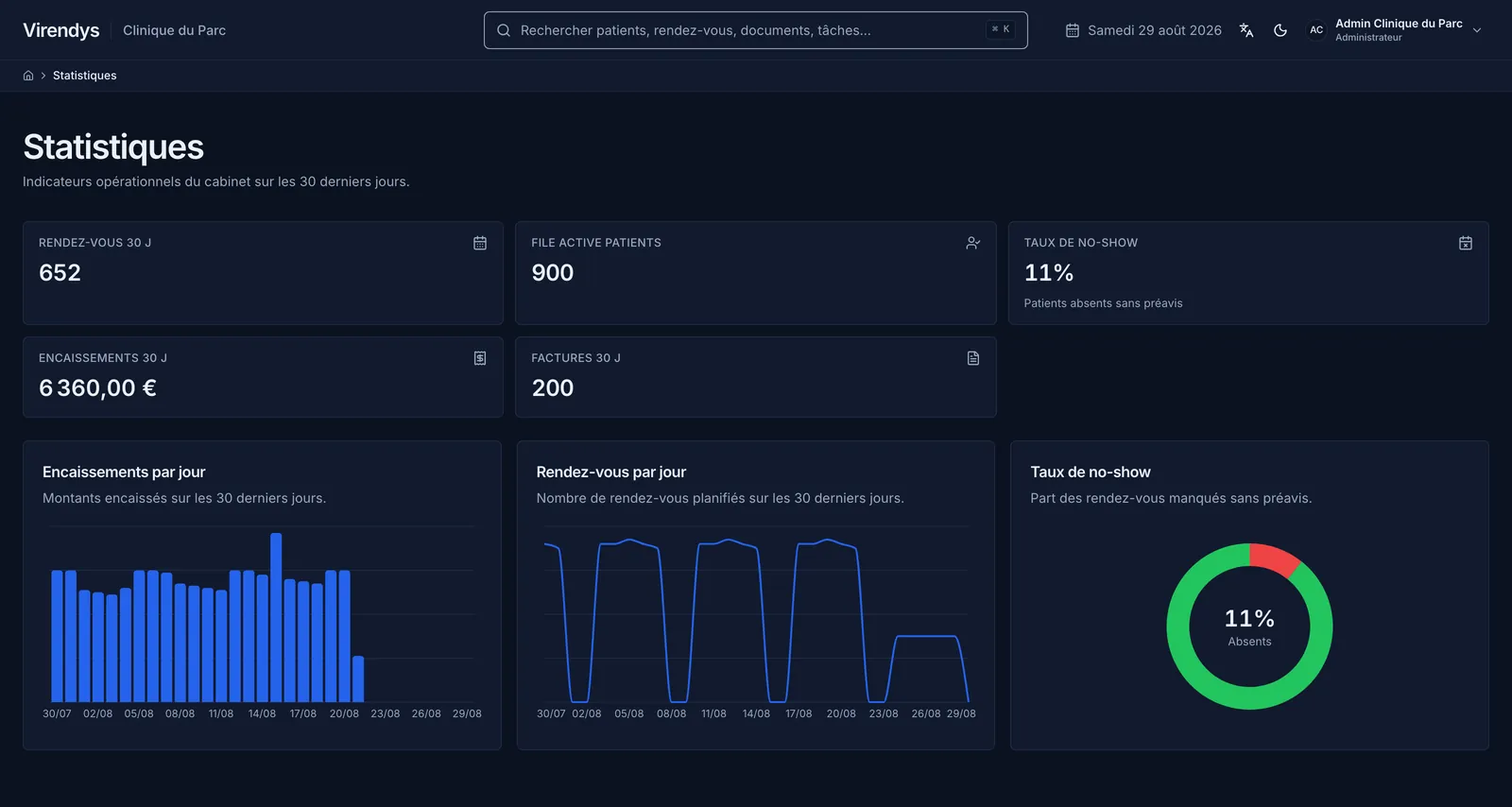Image resolution: width=1512 pixels, height=807 pixels.
Task: Toggle dark mode with moon icon
Action: tap(1280, 30)
